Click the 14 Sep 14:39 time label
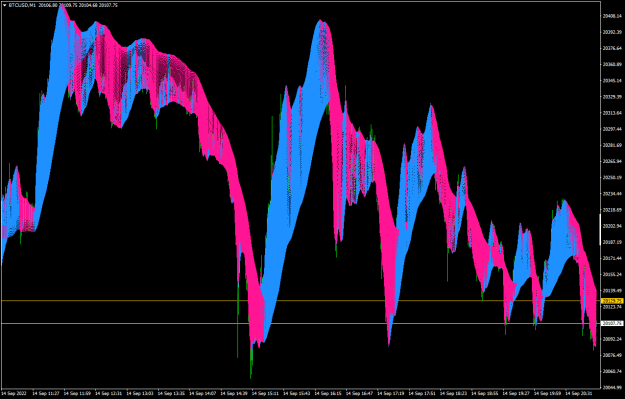Viewport: 625px width, 399px height. 234,393
